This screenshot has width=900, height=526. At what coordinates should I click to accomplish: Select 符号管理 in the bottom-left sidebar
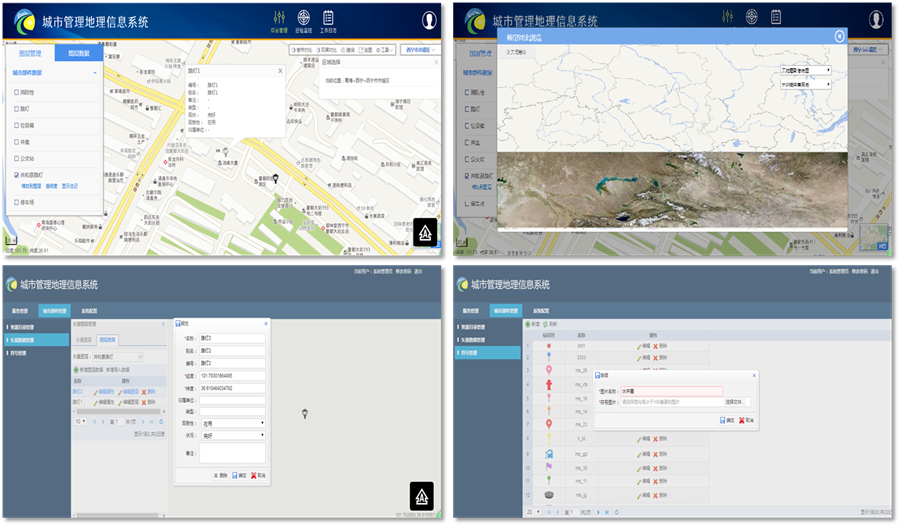click(19, 353)
